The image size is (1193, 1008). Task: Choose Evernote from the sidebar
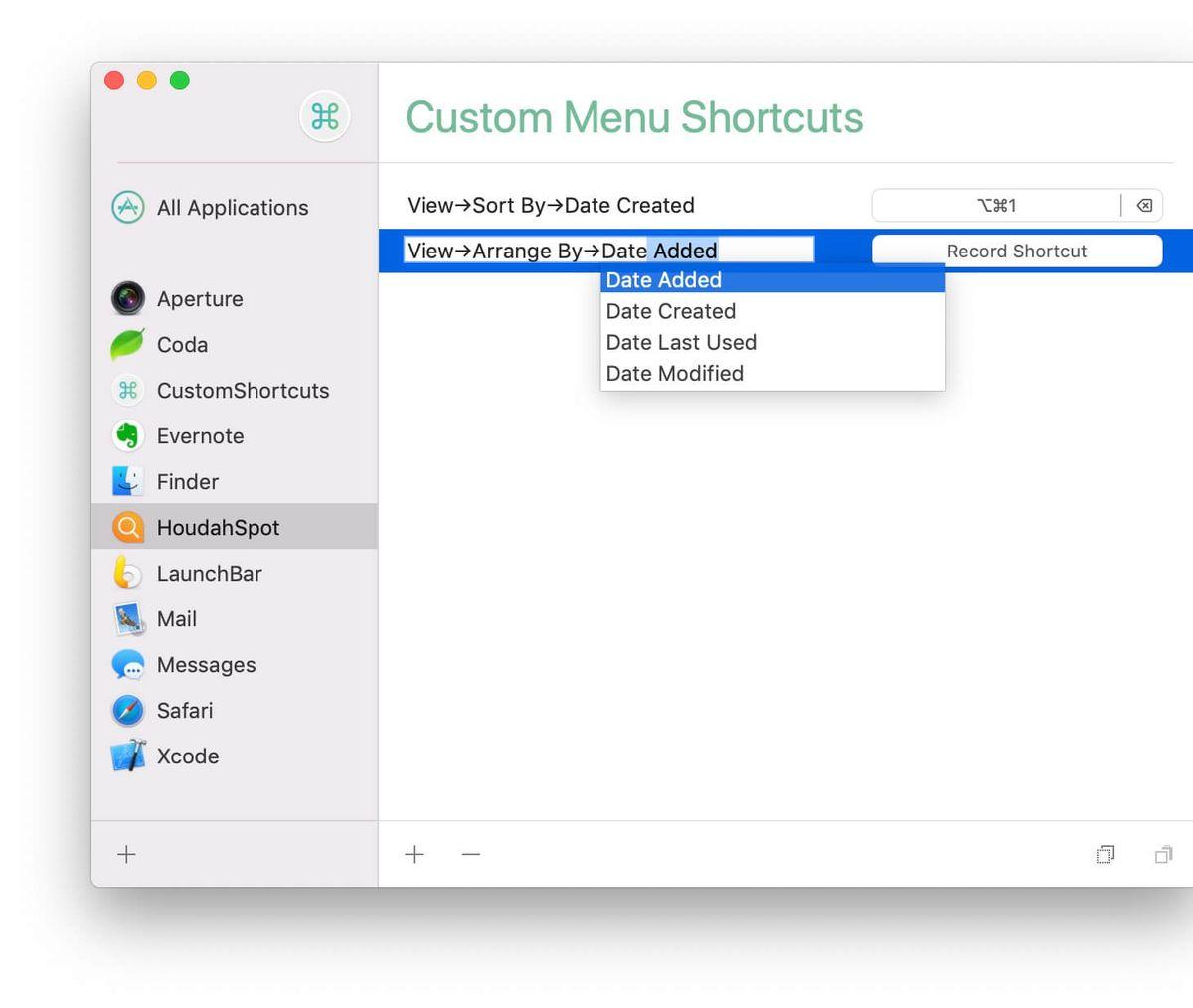(x=234, y=435)
